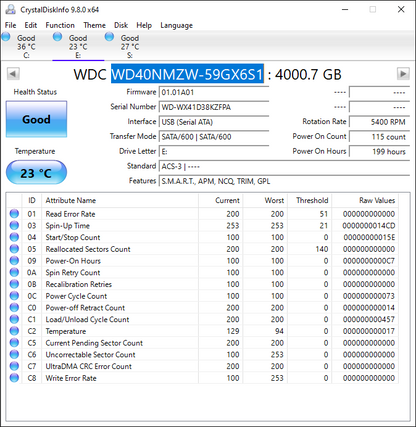Click status orb for Start/Stop Count
The width and height of the screenshot is (416, 427).
tap(14, 237)
